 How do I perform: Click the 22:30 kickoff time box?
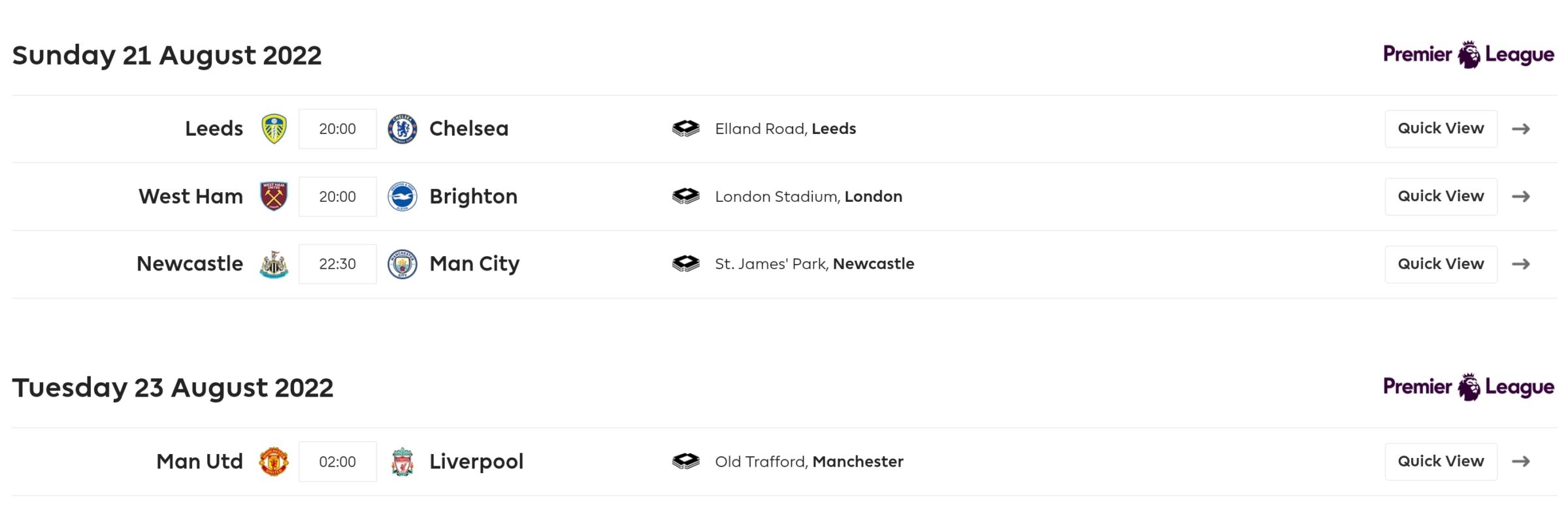[x=337, y=264]
